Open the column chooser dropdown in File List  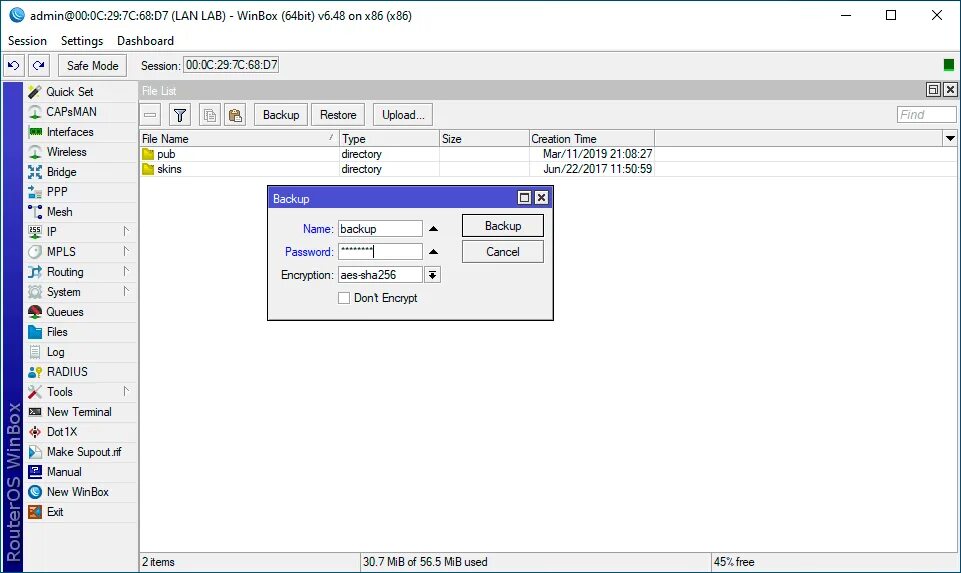[x=950, y=139]
